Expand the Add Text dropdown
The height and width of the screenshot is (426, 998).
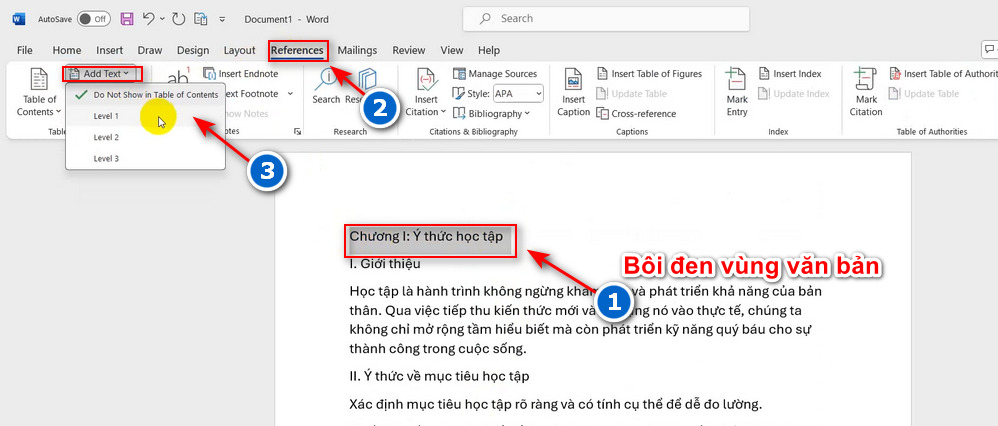coord(101,74)
